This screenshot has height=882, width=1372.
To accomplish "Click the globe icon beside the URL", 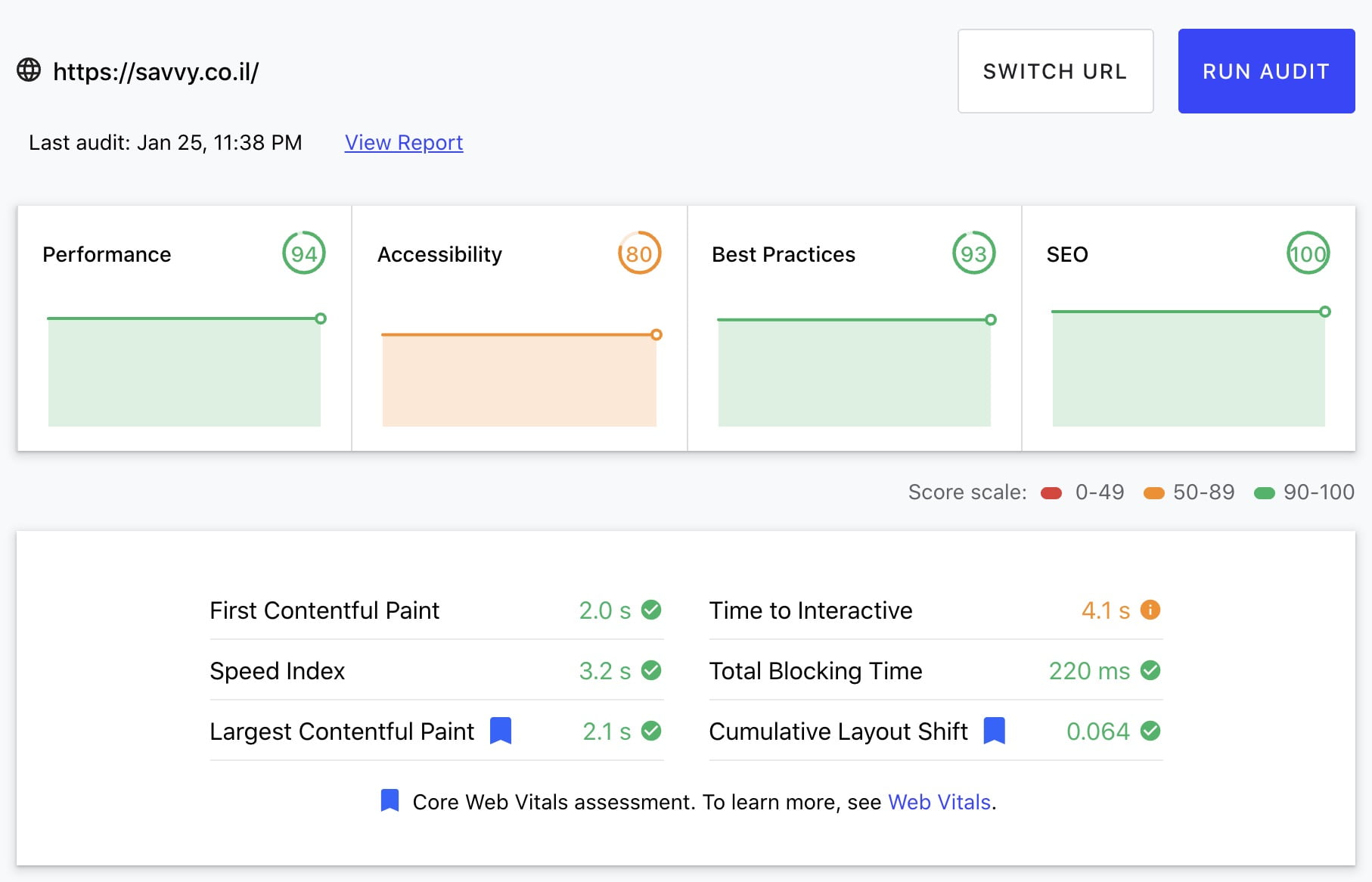I will point(29,70).
